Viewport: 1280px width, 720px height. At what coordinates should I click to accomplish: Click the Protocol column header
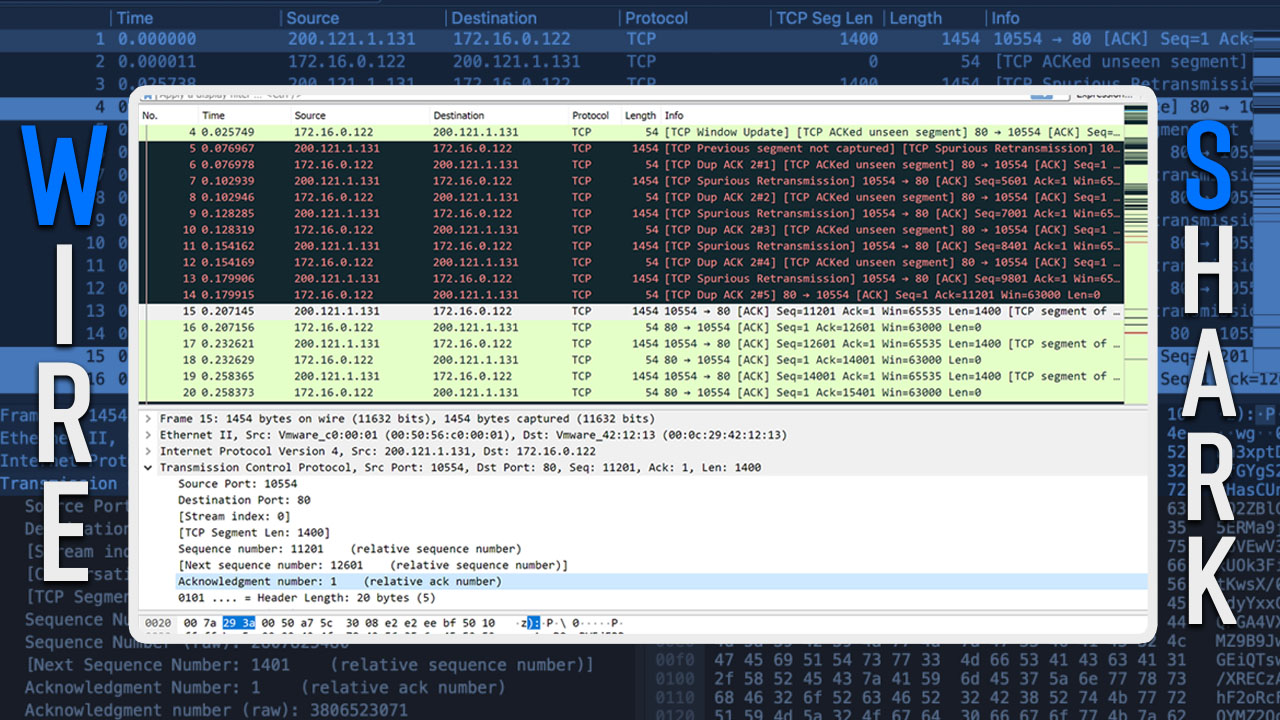(x=590, y=116)
